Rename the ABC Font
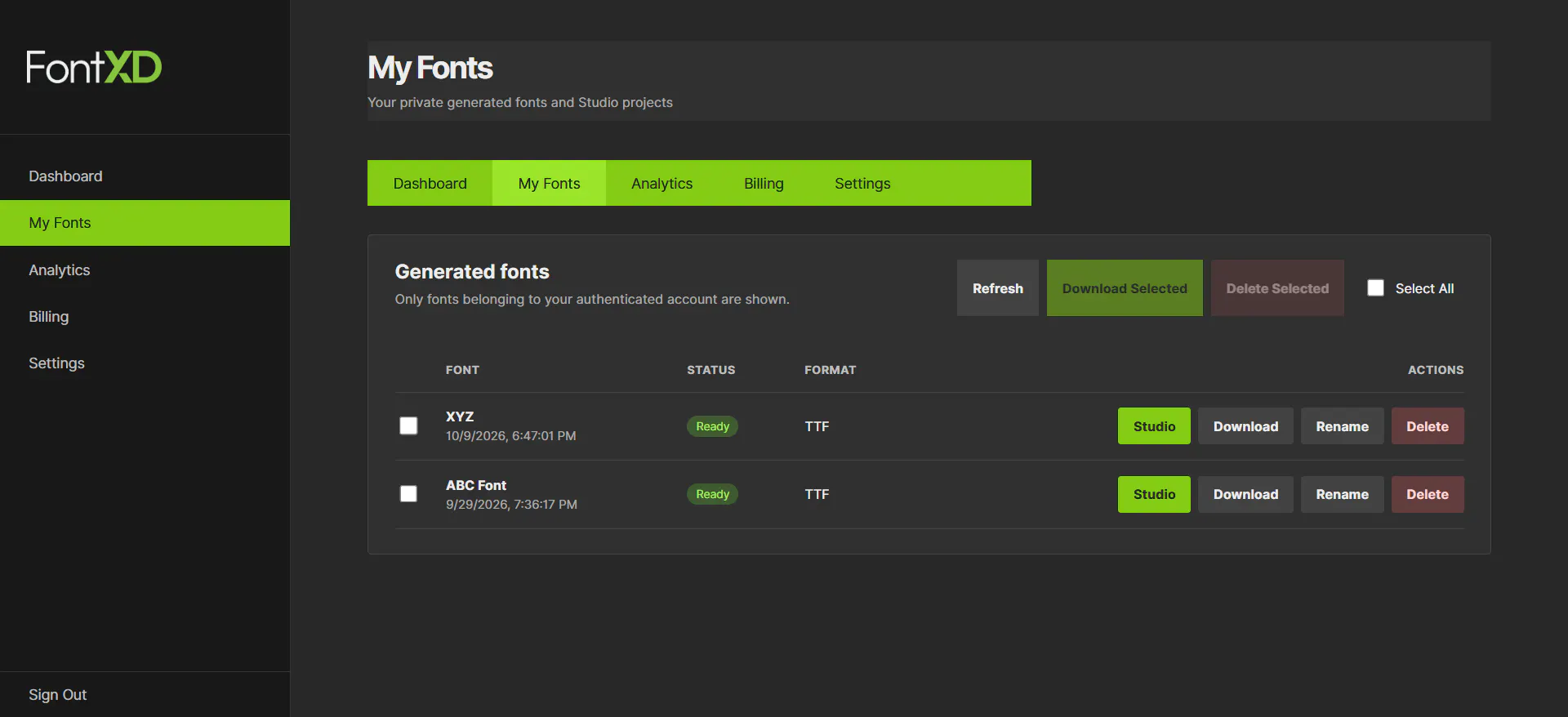This screenshot has width=1568, height=717. 1342,495
